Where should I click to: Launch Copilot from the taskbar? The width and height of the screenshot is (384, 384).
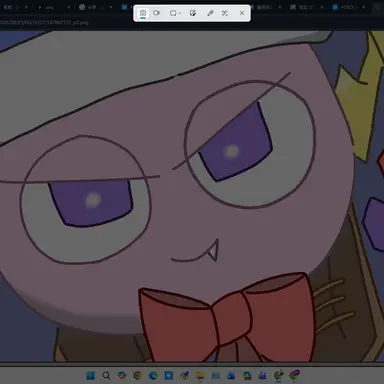pos(122,376)
